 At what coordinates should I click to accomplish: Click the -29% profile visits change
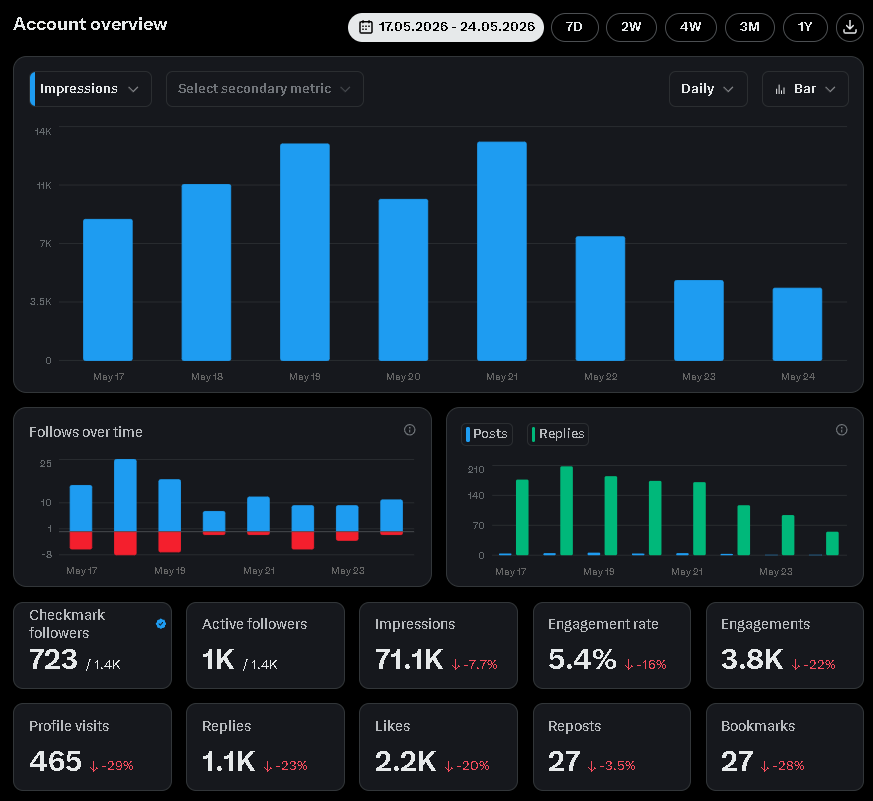pos(111,766)
